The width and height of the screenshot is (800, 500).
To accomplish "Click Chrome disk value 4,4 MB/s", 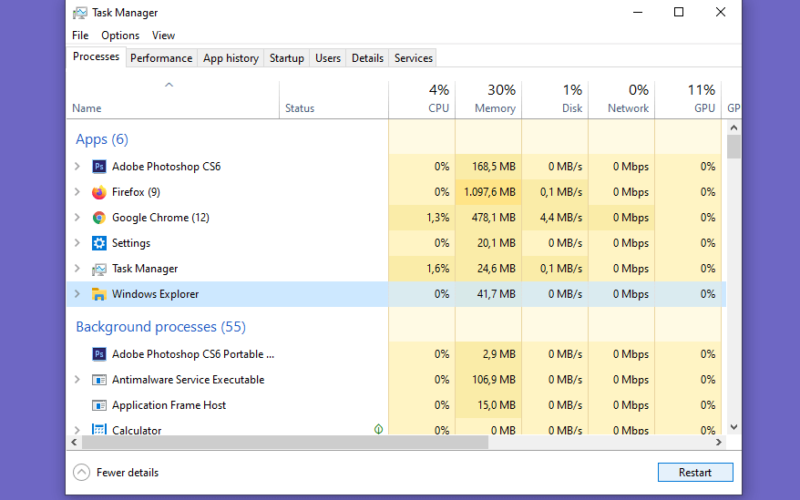I will coord(561,218).
